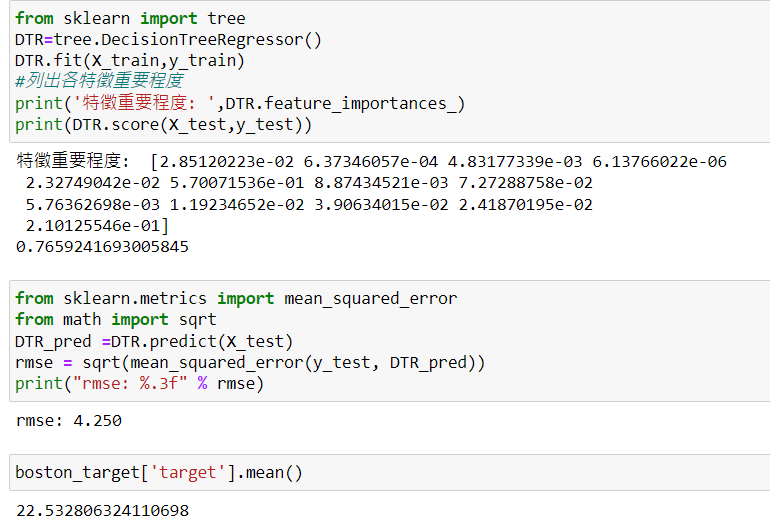Click the output 22.532806324110698
Viewport: 770px width, 521px height.
point(102,511)
